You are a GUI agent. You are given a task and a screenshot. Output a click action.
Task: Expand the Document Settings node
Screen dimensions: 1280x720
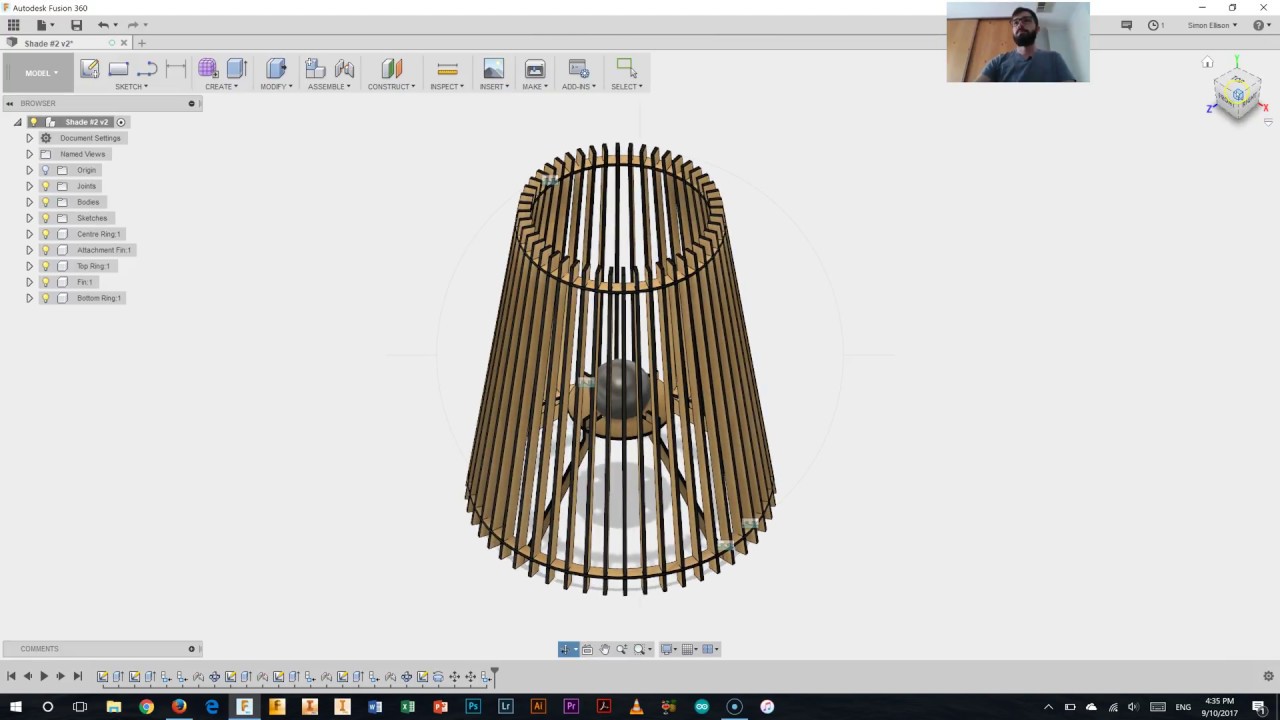tap(29, 138)
